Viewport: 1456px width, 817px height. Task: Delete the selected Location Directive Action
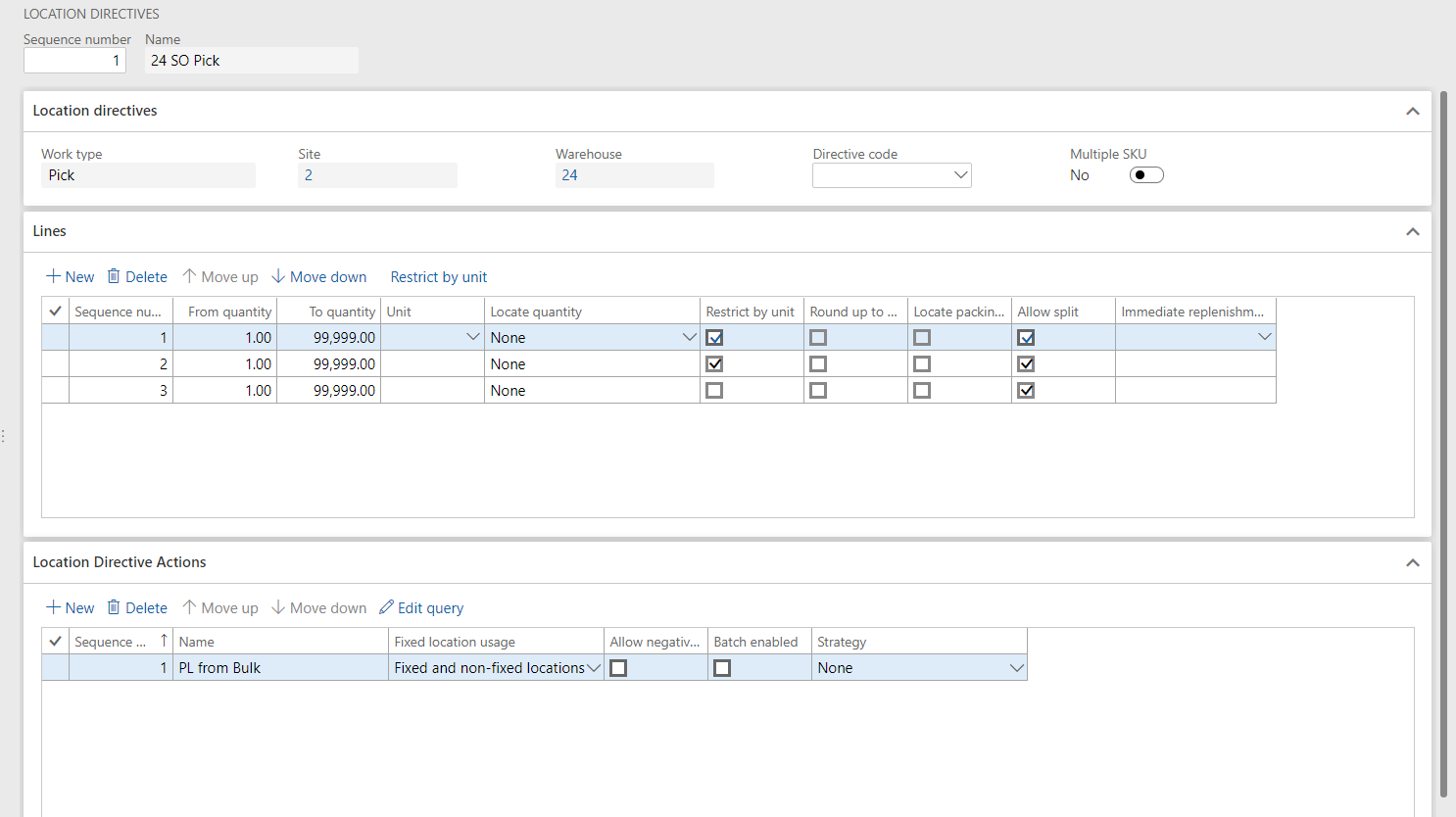pyautogui.click(x=137, y=608)
